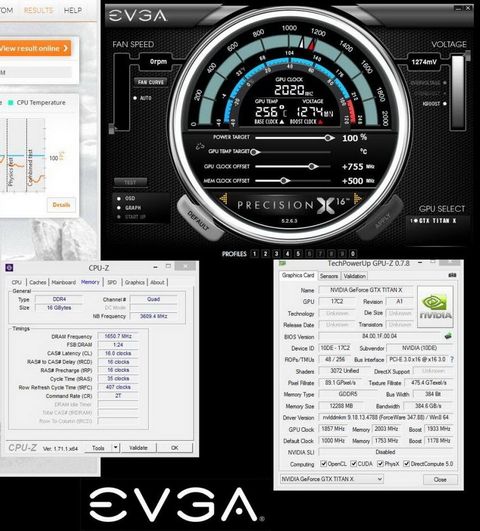
Task: Click the Close button in GPU-Z
Action: pyautogui.click(x=440, y=480)
